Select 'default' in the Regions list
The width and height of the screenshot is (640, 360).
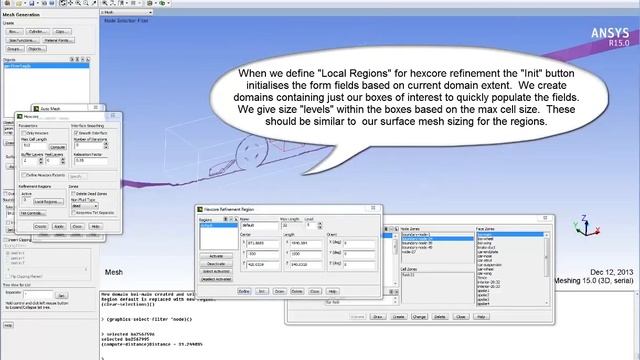[218, 226]
